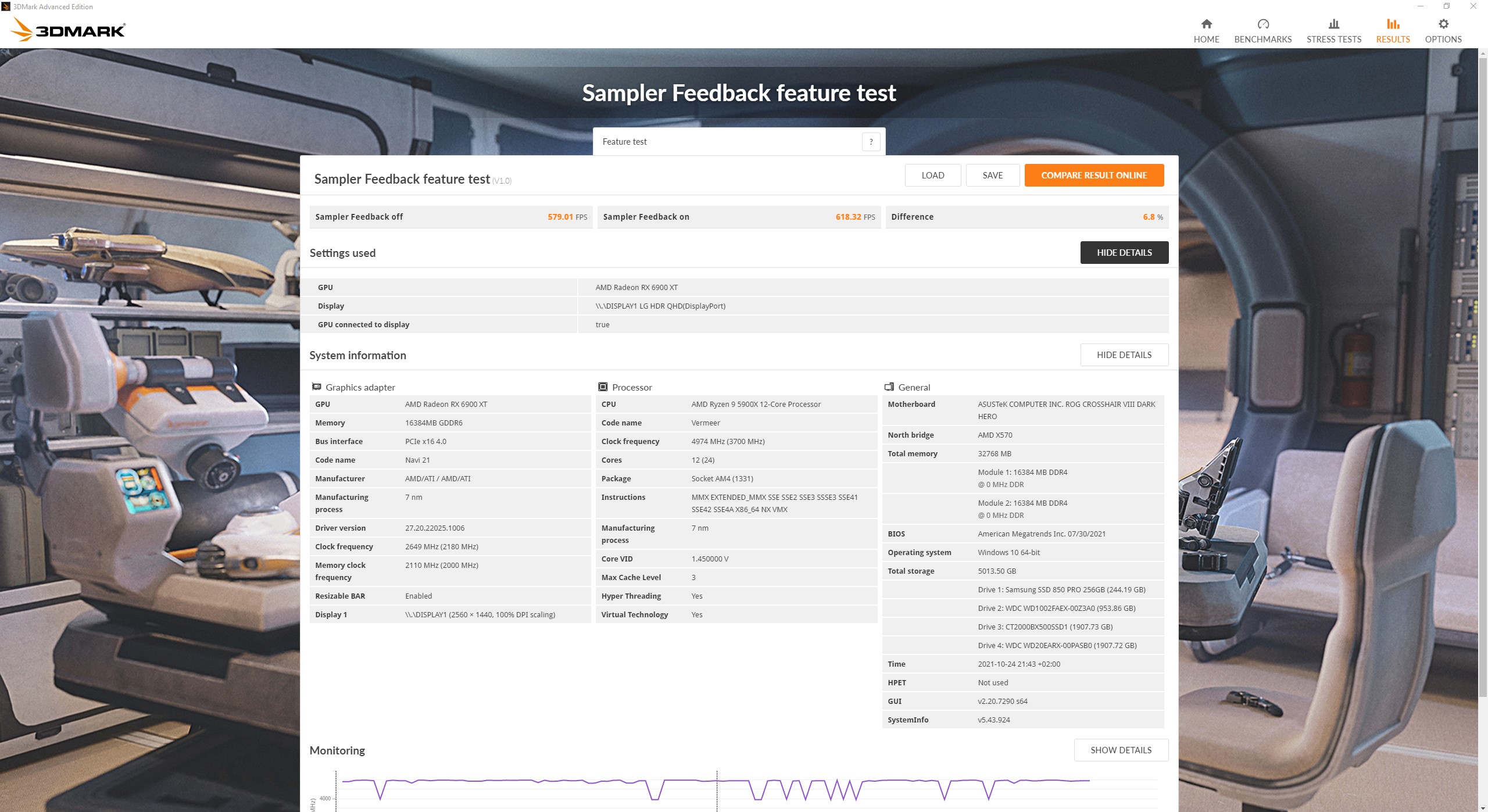Open the Options gear icon
The width and height of the screenshot is (1488, 812).
point(1443,24)
